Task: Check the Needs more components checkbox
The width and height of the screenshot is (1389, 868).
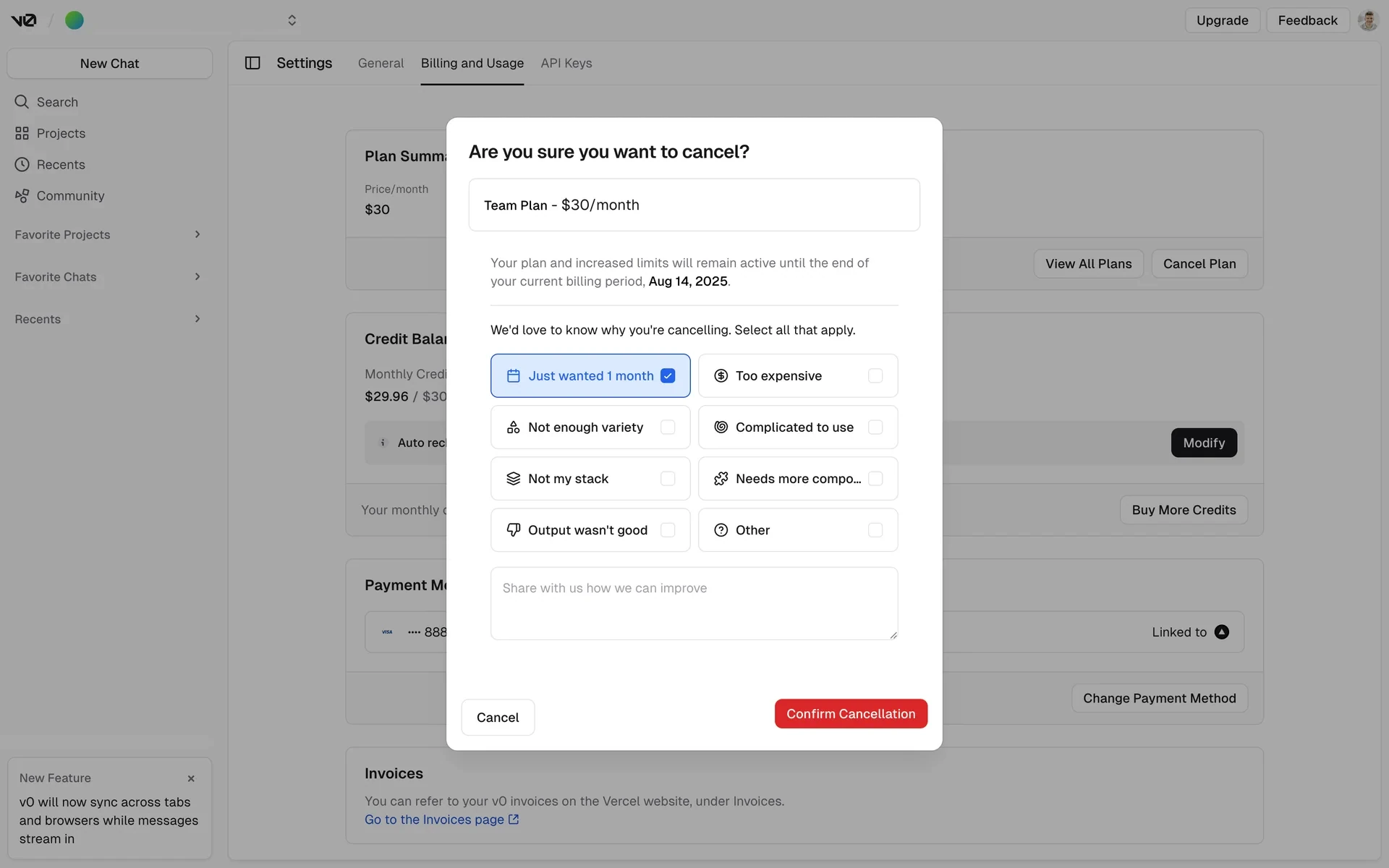Action: [875, 479]
